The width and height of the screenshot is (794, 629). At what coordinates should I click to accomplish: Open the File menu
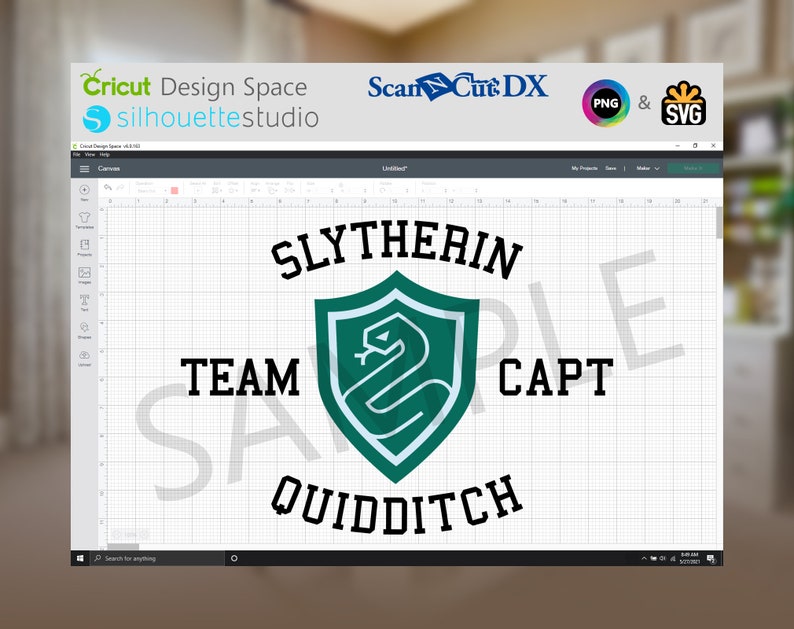coord(77,154)
